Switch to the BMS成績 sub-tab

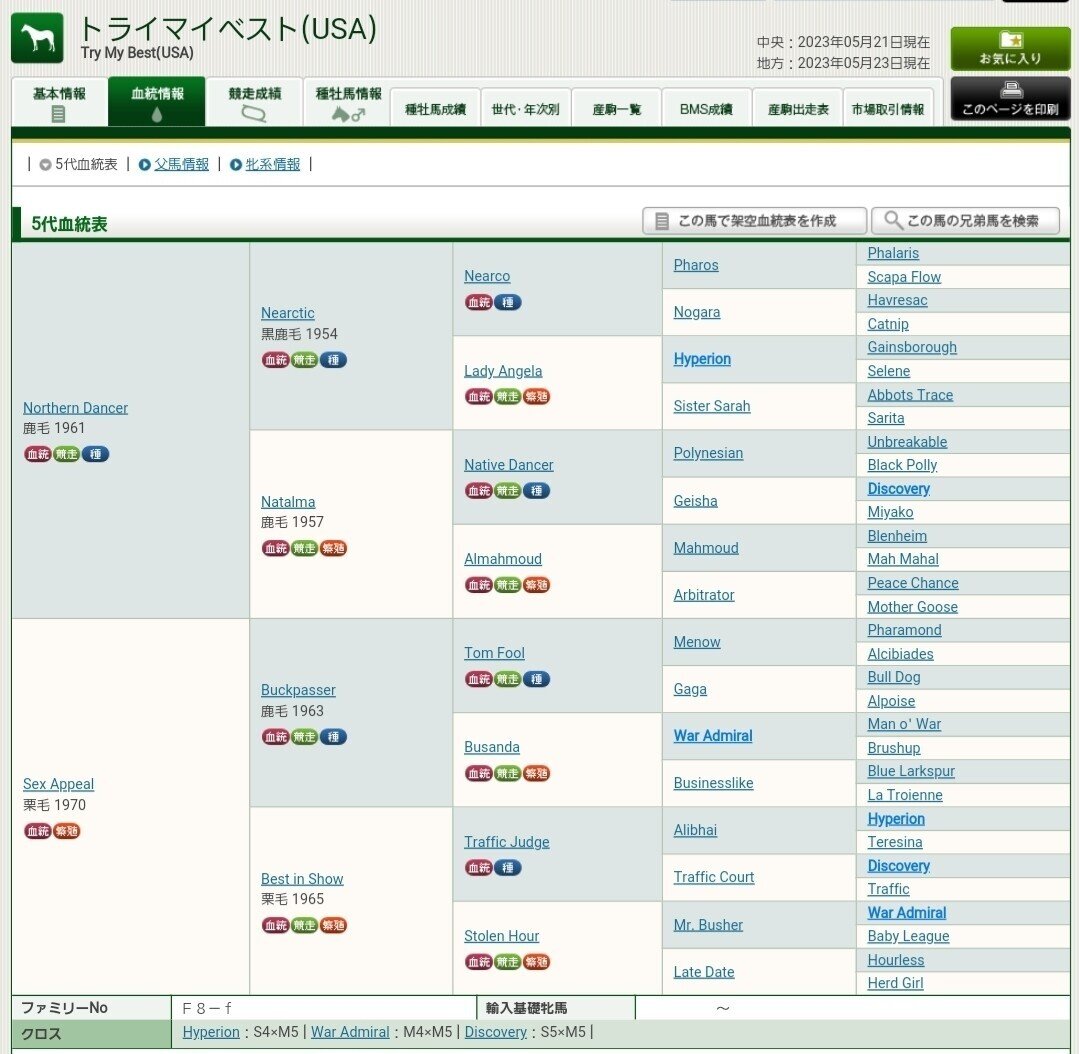pyautogui.click(x=706, y=109)
